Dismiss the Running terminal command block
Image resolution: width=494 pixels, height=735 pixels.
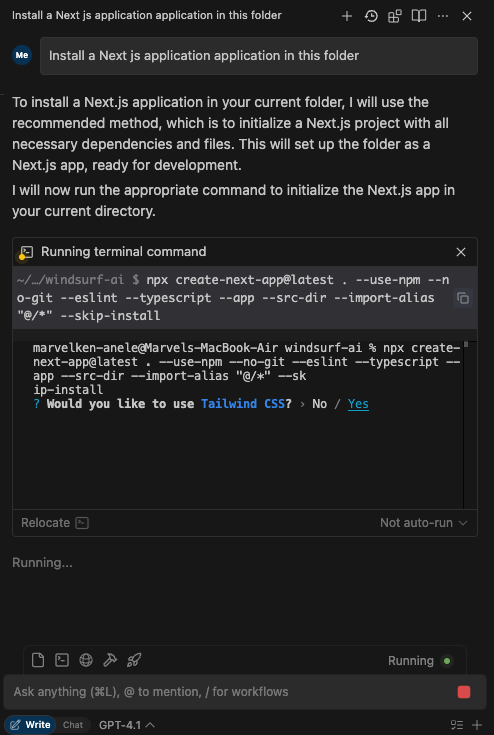[461, 252]
